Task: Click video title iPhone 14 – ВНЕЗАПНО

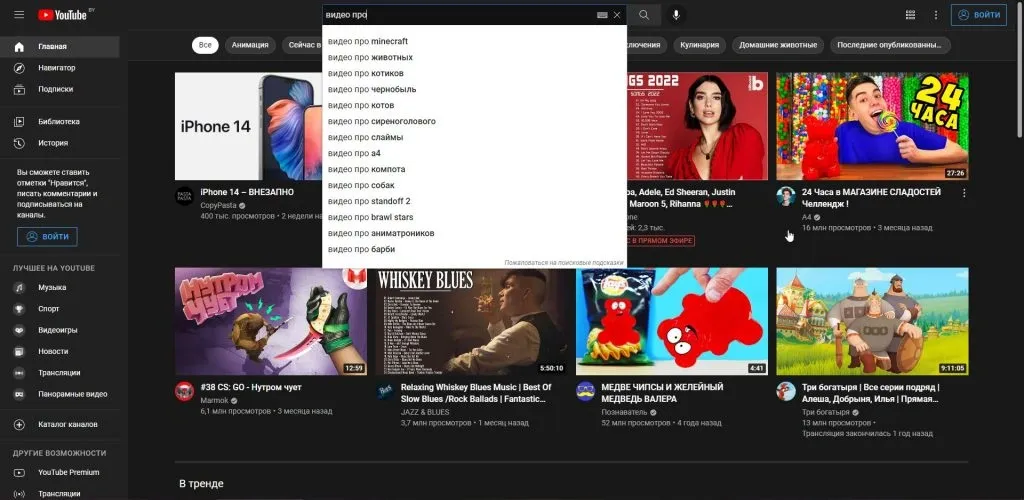Action: [x=247, y=193]
